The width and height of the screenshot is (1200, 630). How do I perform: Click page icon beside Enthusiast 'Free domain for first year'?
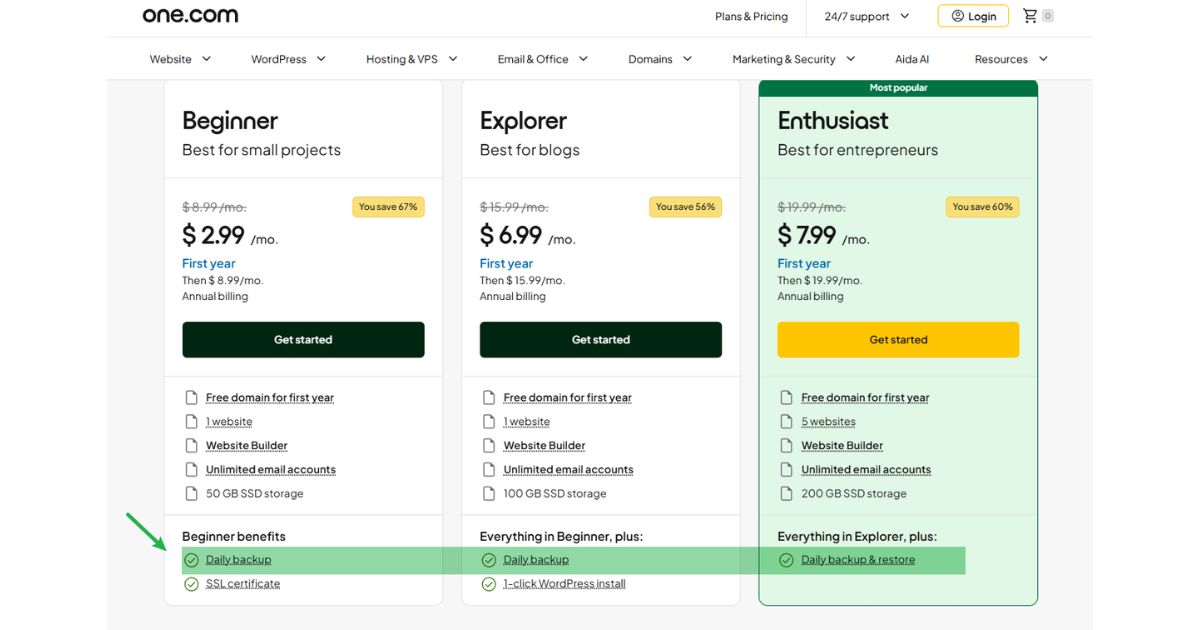[x=787, y=397]
